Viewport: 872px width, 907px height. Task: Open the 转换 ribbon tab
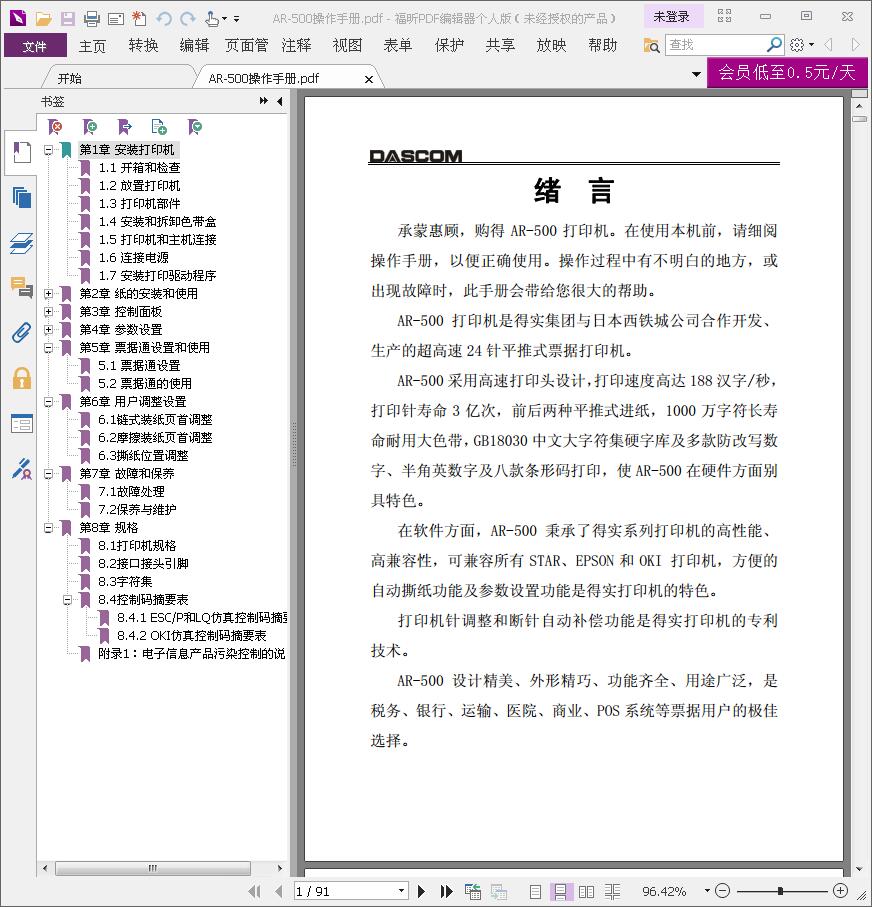(144, 46)
